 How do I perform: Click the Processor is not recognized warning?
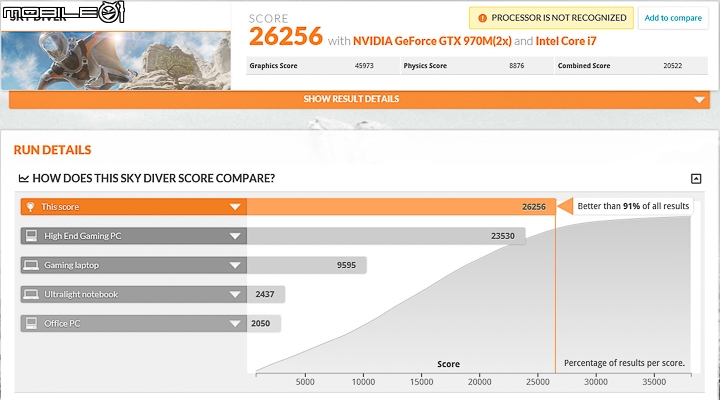click(551, 18)
